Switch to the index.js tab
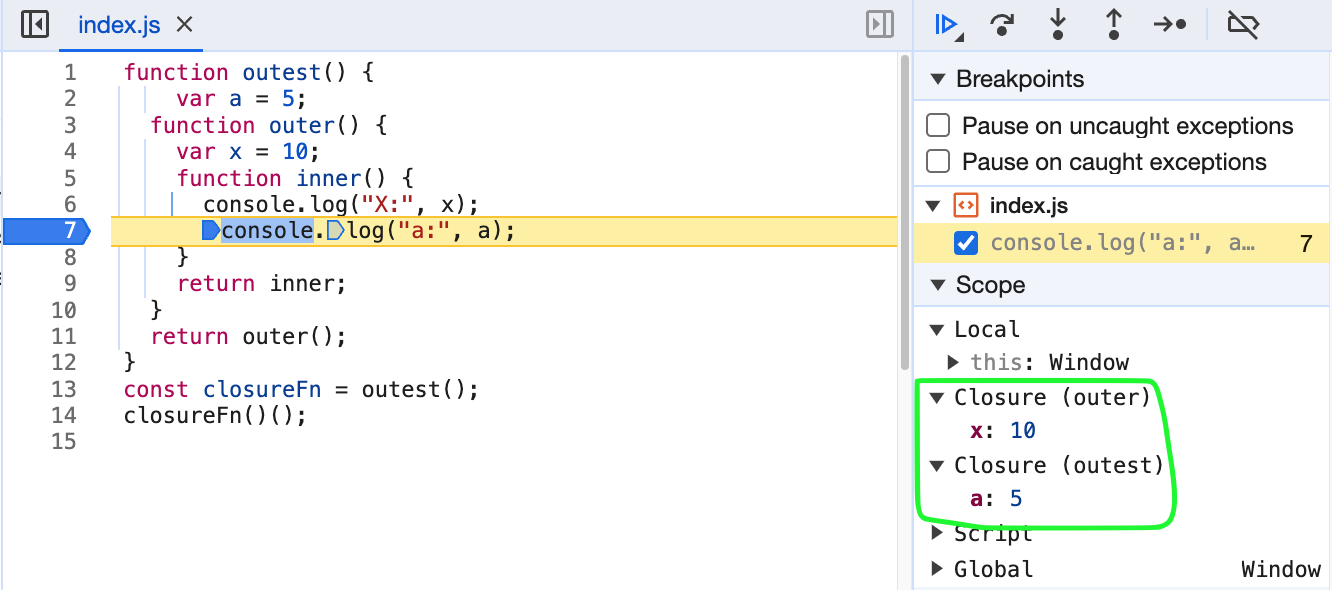Viewport: 1332px width, 590px height. 119,23
